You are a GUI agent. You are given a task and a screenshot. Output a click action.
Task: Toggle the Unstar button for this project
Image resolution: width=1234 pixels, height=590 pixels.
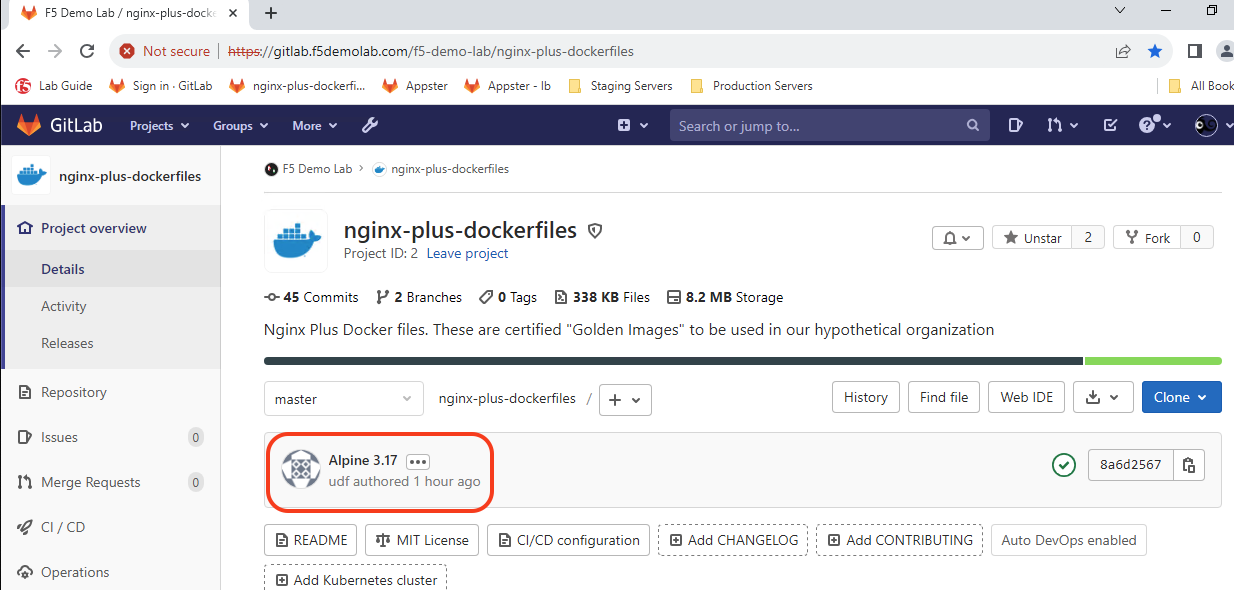(1033, 238)
